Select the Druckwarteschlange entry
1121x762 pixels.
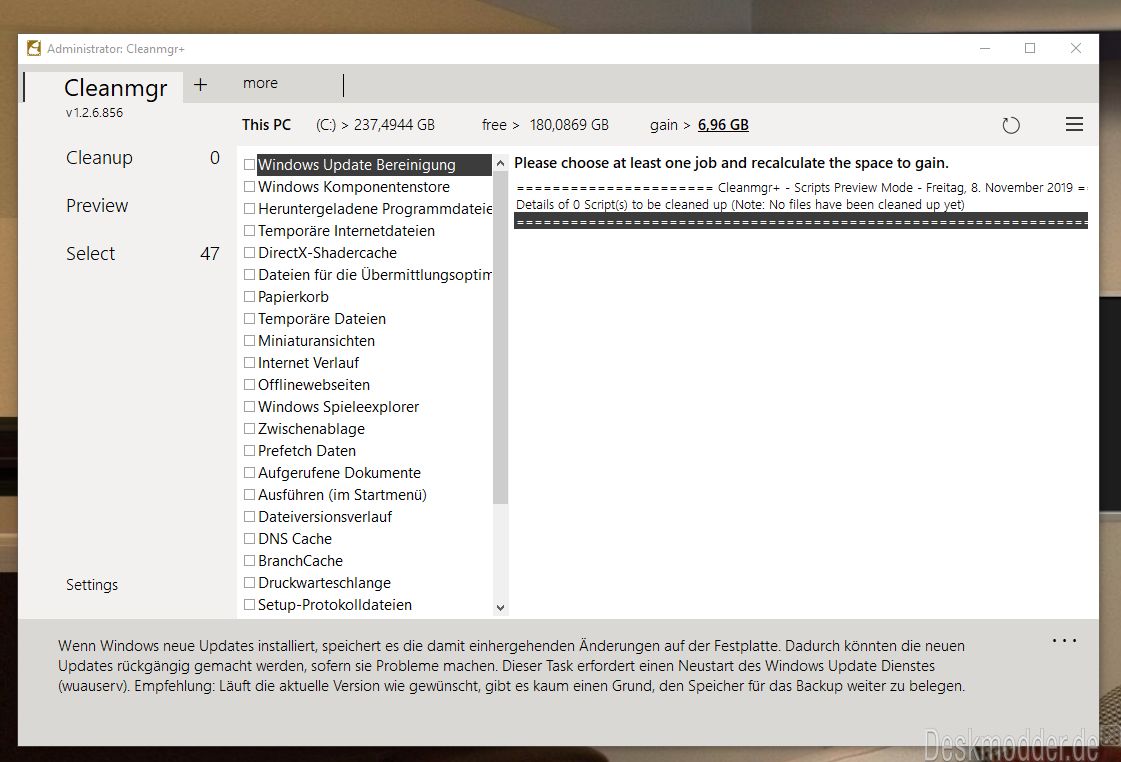coord(324,583)
